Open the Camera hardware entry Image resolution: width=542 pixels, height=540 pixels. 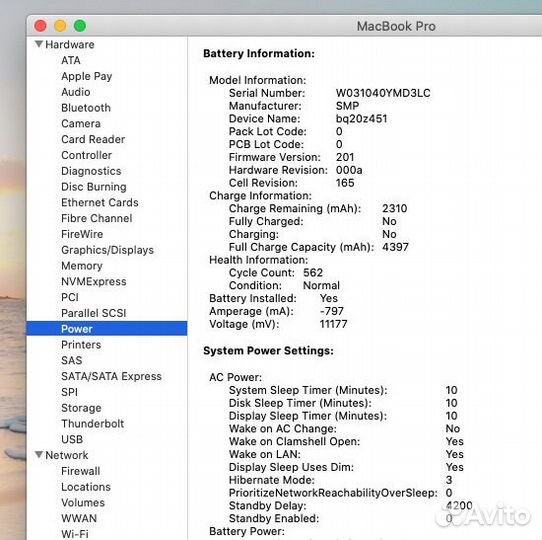[x=81, y=123]
